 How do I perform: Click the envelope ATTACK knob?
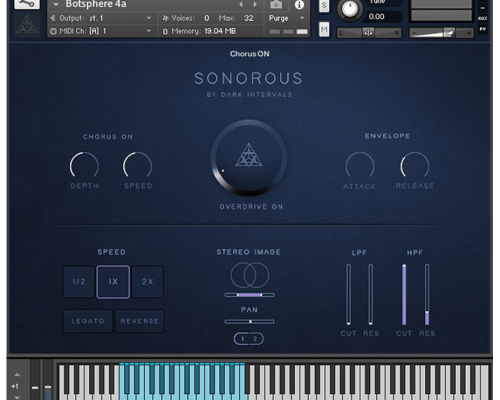coord(360,166)
